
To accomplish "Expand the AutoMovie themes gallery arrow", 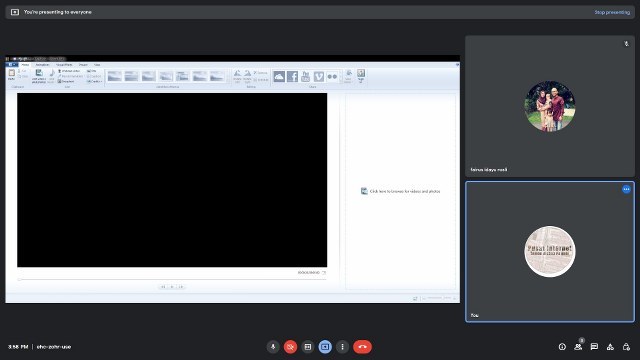I will 228,80.
